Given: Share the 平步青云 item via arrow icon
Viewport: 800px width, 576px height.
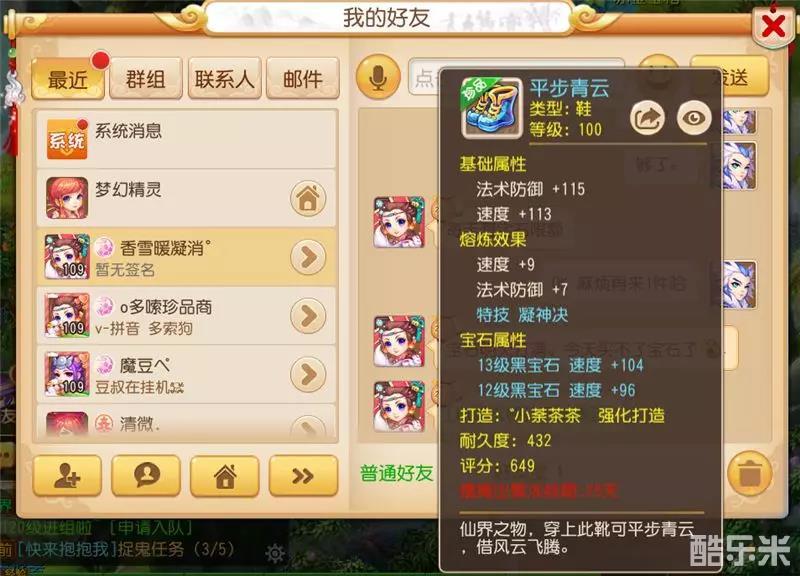Looking at the screenshot, I should pos(647,118).
